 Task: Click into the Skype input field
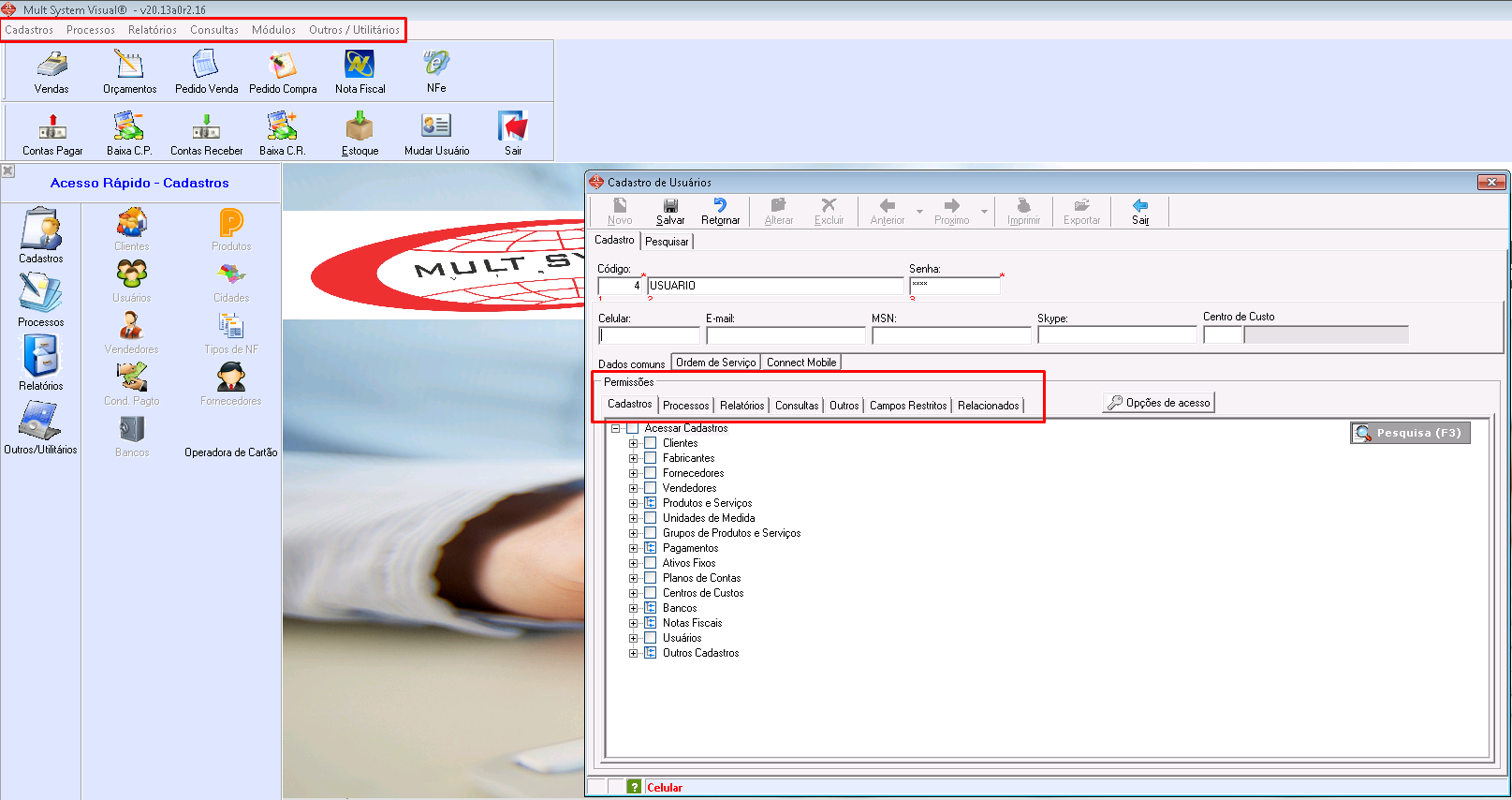coord(1117,334)
